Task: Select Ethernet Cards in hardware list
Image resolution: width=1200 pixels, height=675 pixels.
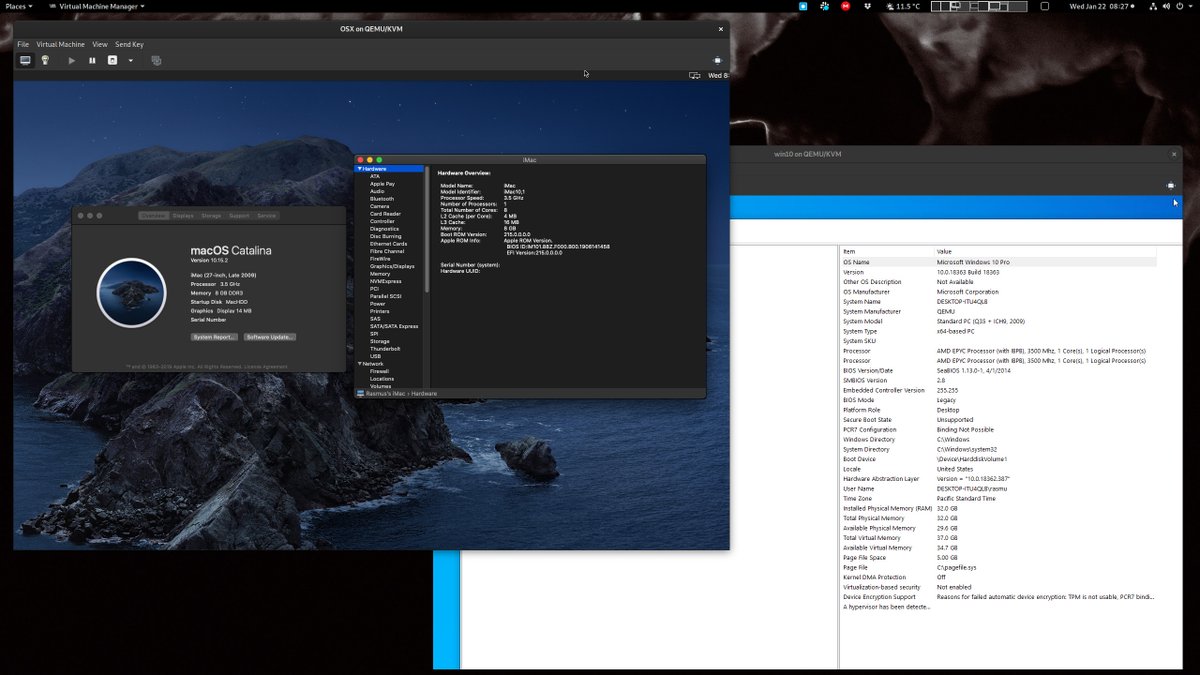Action: click(x=388, y=244)
